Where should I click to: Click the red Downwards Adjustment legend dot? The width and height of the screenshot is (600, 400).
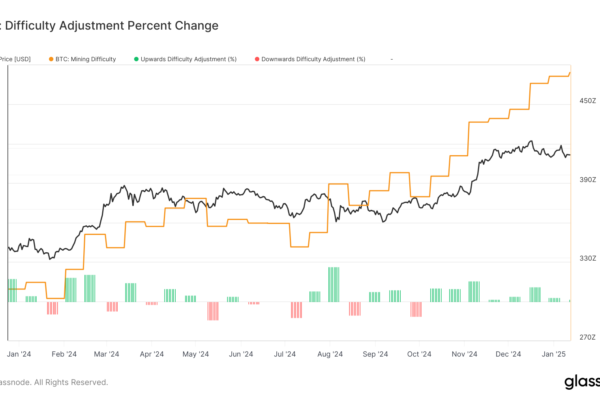pos(254,59)
